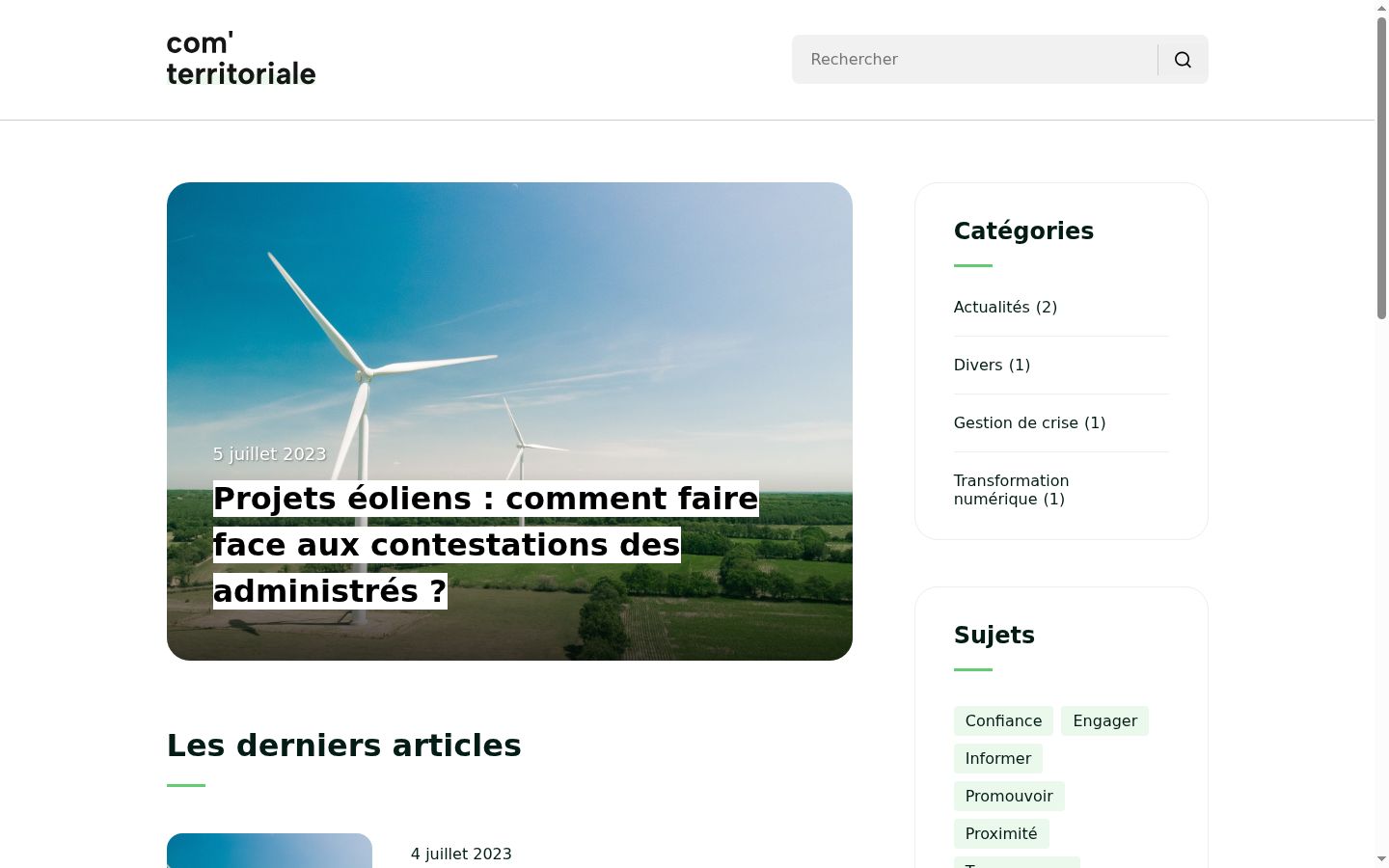Image resolution: width=1389 pixels, height=868 pixels.
Task: Click the scrollbar down arrow
Action: (x=1381, y=860)
